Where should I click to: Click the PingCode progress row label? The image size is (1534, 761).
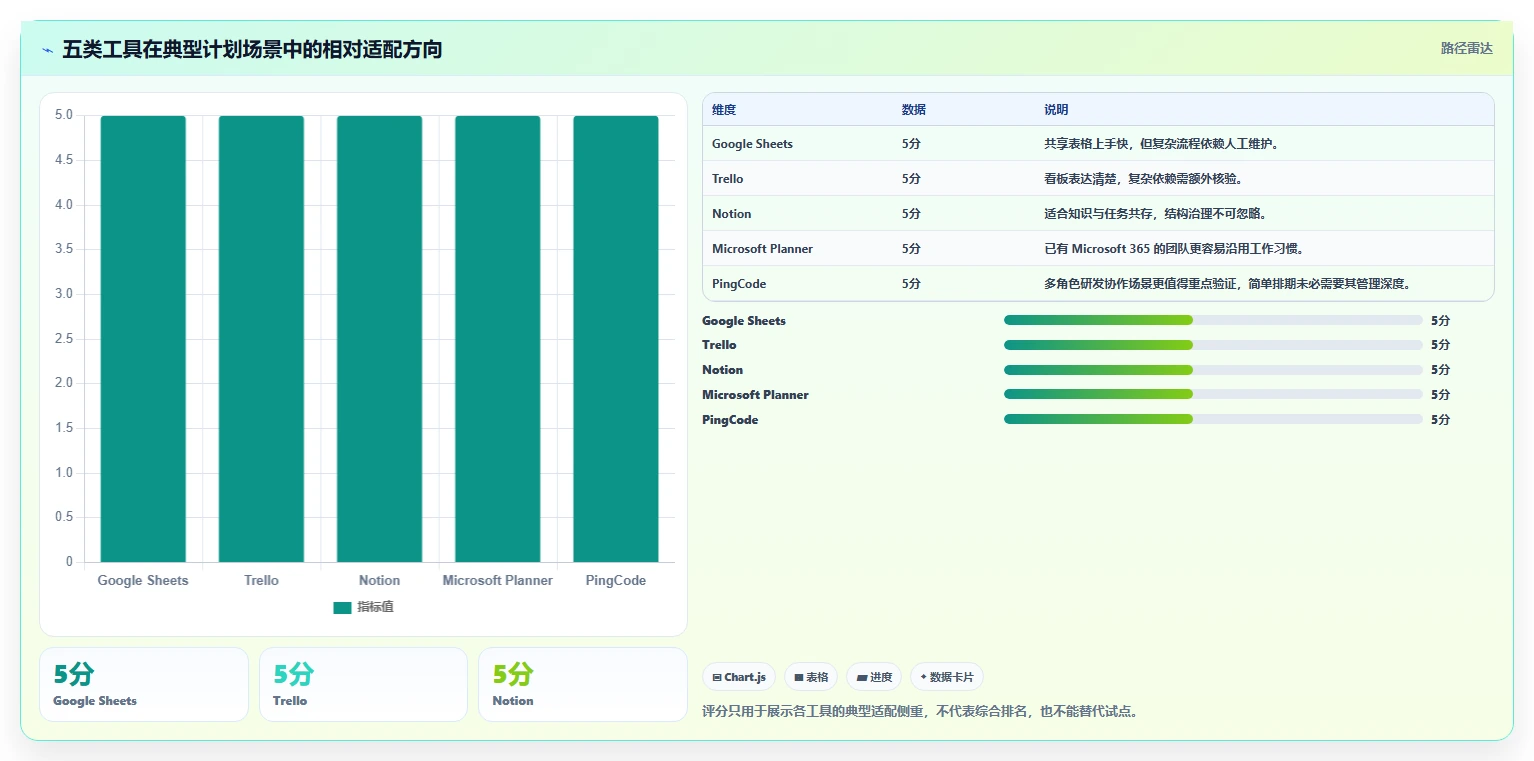730,420
